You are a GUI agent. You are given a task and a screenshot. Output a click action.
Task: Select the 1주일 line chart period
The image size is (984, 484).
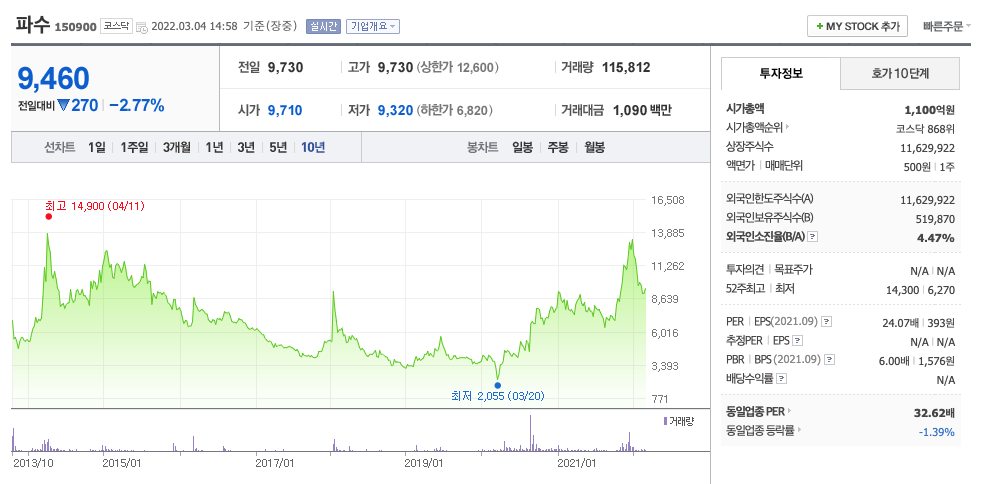(x=134, y=148)
